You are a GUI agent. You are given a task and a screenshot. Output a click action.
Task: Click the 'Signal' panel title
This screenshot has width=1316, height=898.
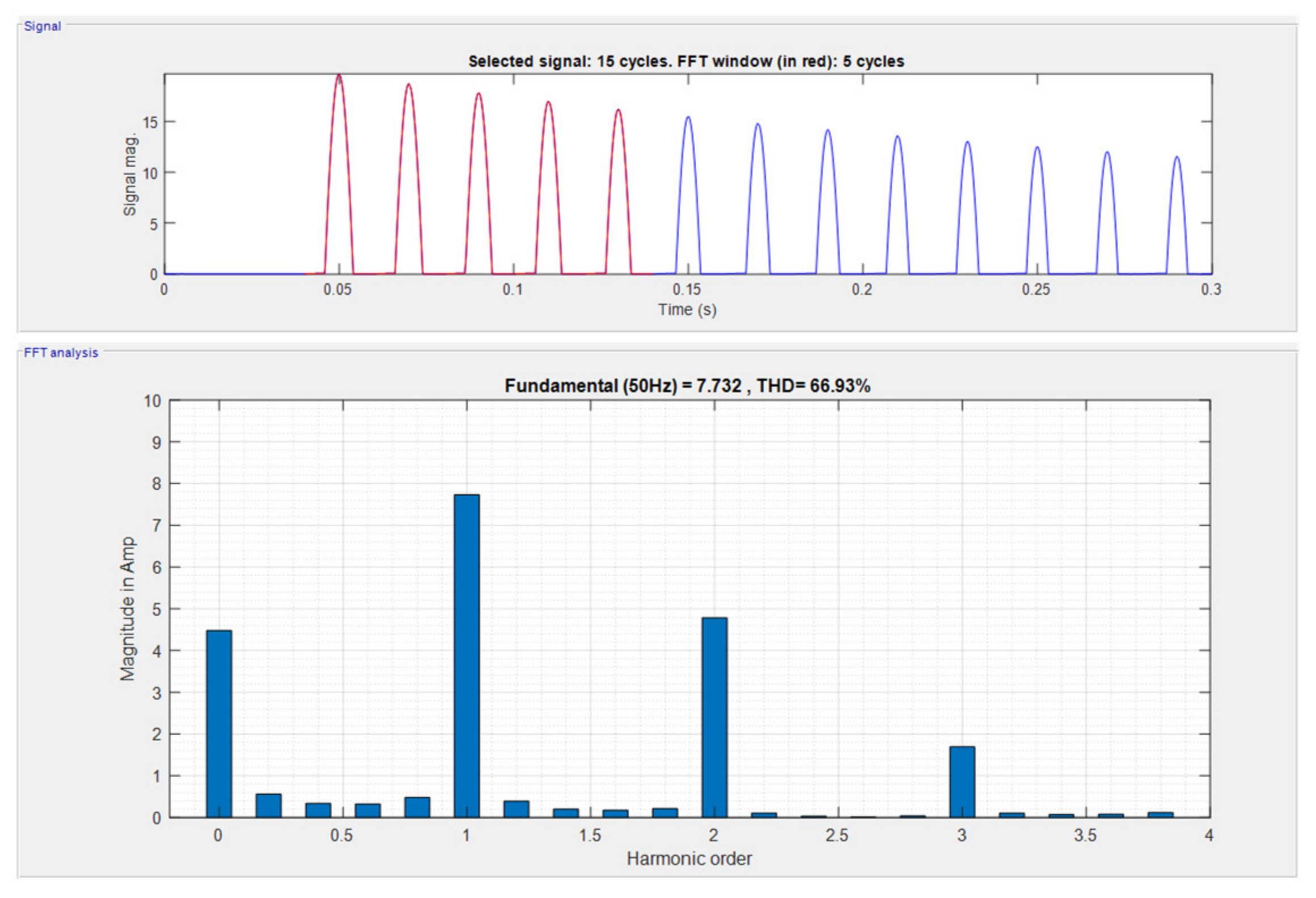click(42, 26)
